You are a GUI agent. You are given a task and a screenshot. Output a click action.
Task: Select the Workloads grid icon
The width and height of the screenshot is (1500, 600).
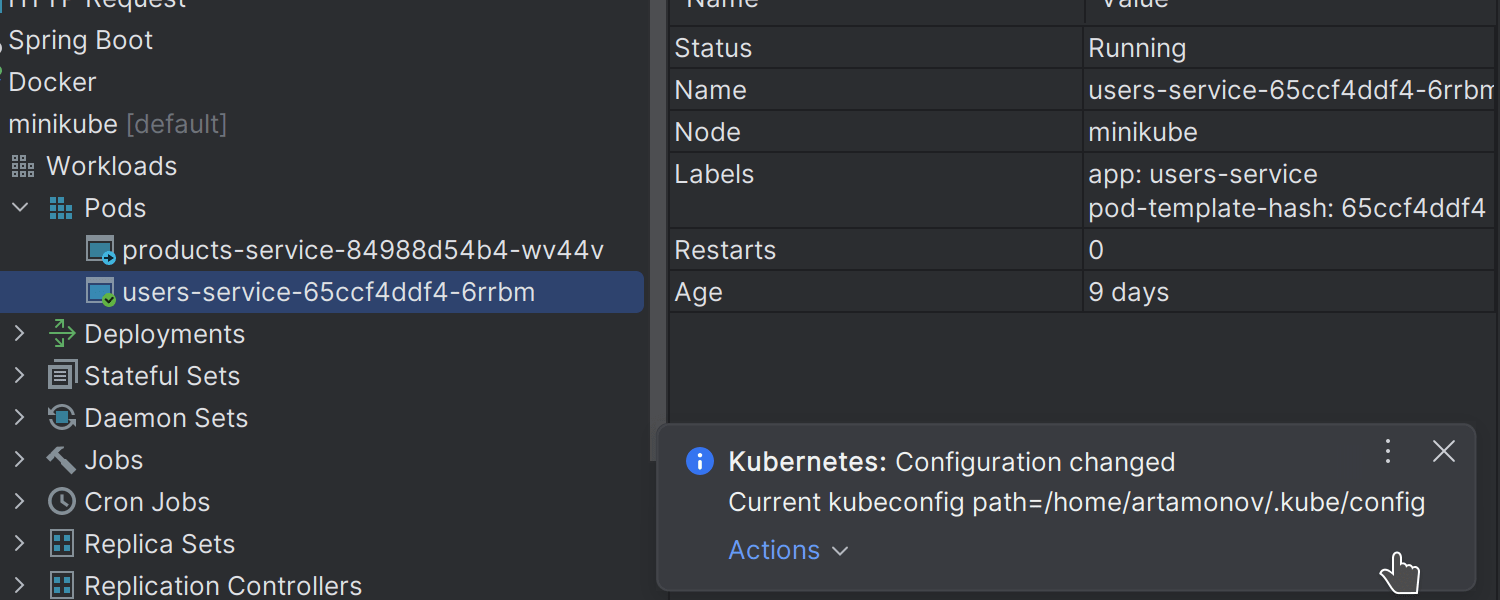[x=22, y=166]
